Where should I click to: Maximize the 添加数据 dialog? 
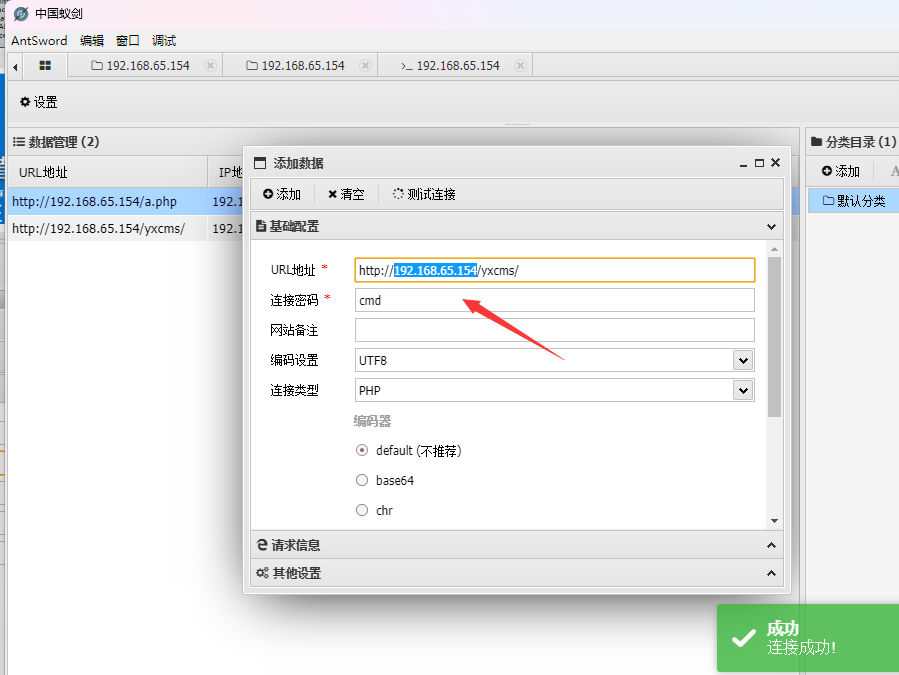click(x=759, y=163)
